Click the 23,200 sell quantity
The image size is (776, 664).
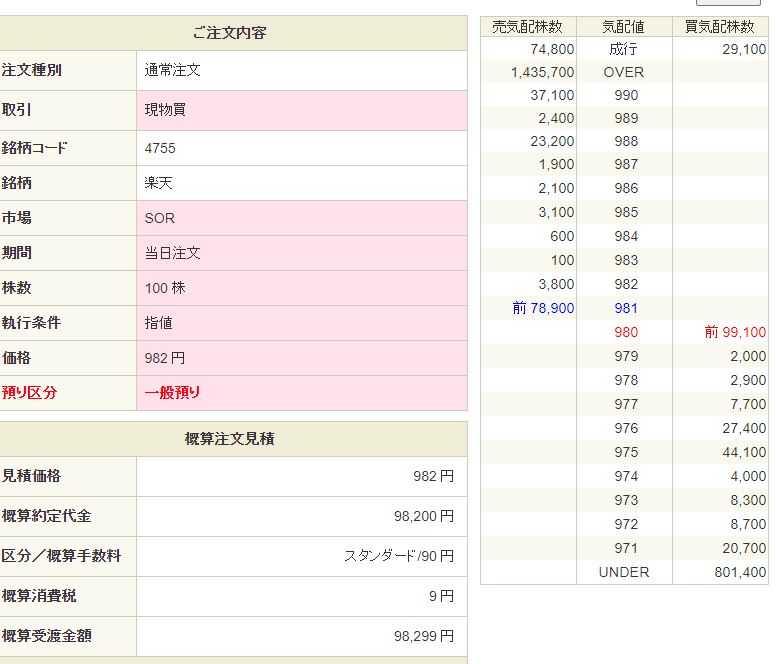pos(552,142)
